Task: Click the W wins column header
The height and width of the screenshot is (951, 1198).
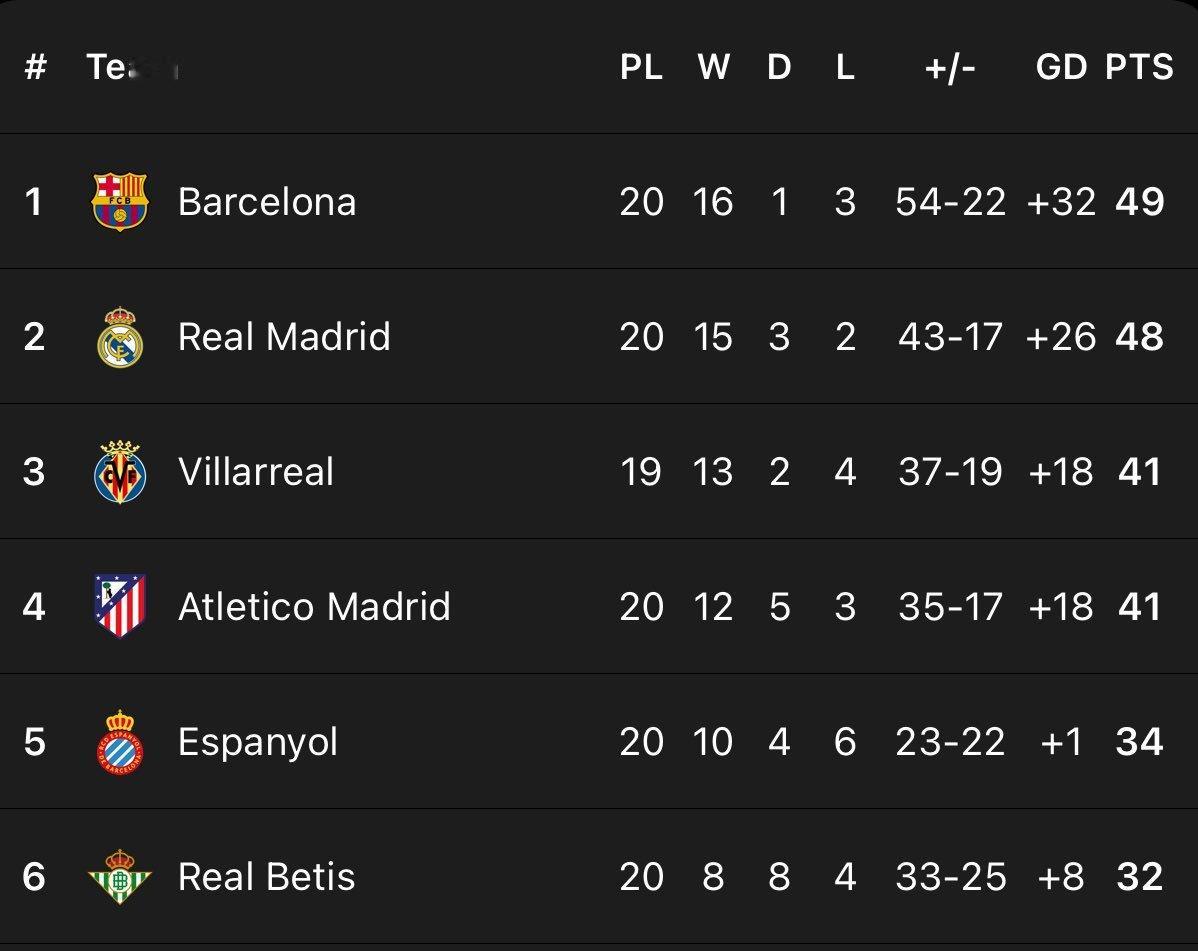Action: click(714, 67)
